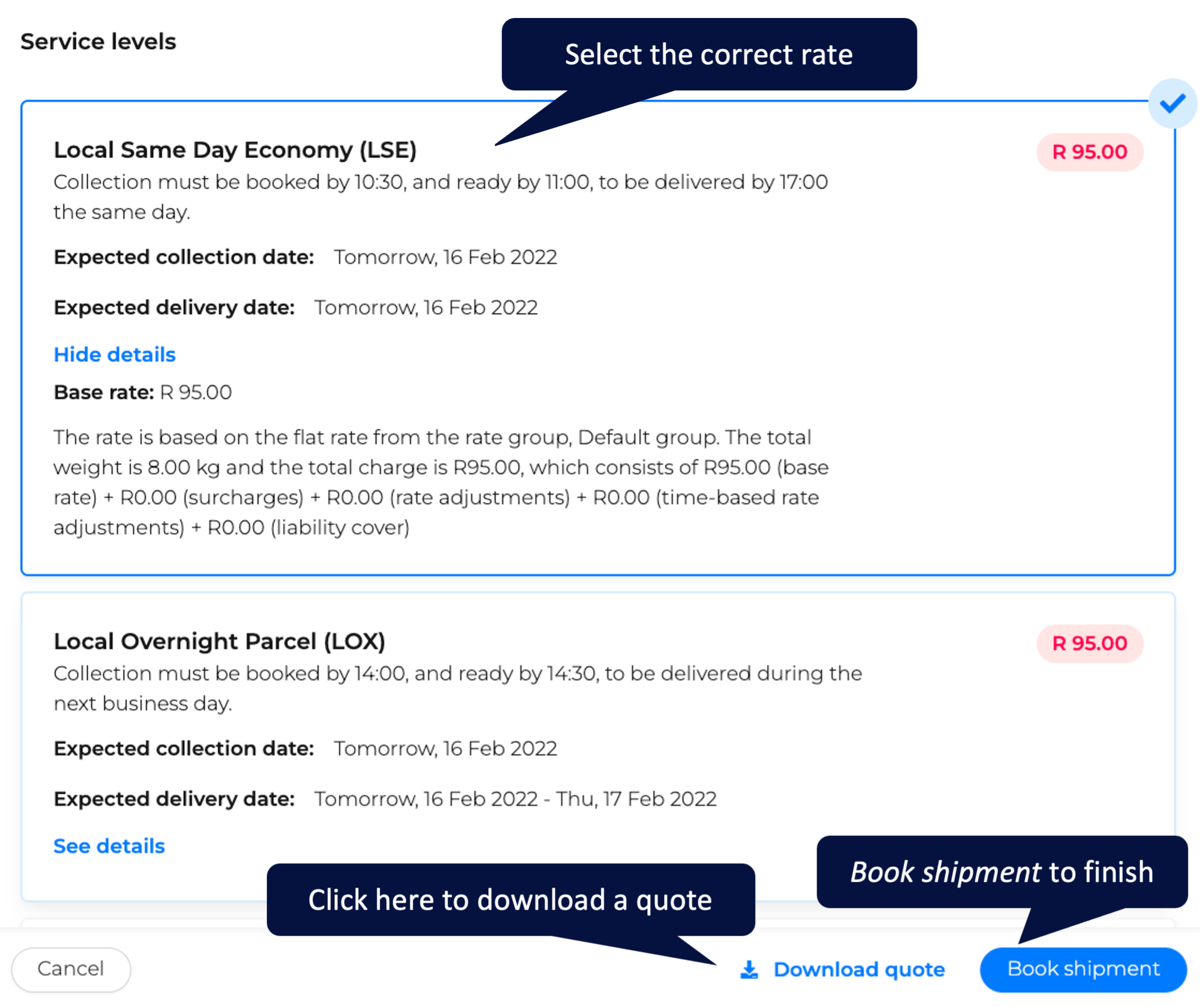Collapse rate breakdown via Hide details
This screenshot has height=1007, width=1204.
click(114, 354)
